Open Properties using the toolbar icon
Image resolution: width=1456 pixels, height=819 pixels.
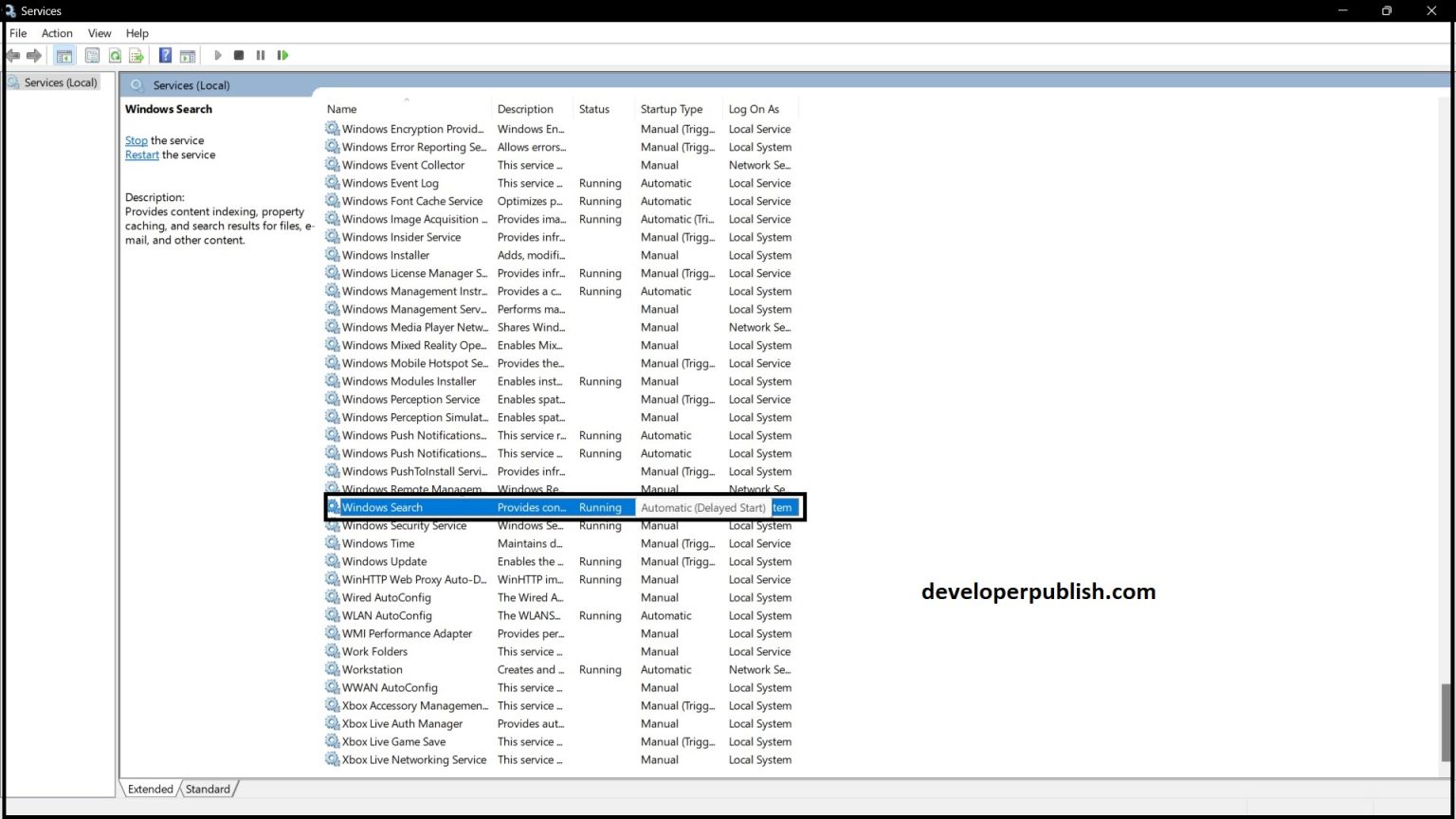(x=91, y=55)
